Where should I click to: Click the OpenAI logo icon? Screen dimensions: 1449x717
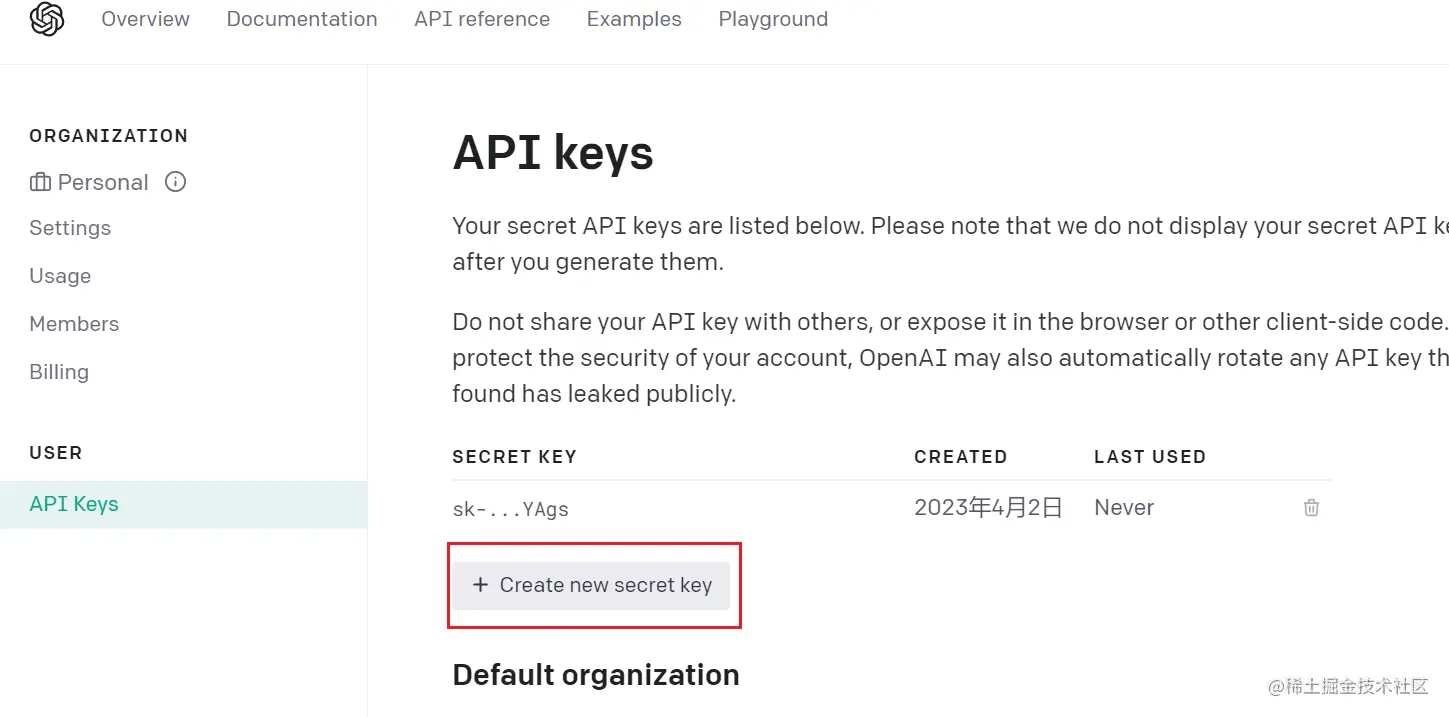pyautogui.click(x=47, y=19)
